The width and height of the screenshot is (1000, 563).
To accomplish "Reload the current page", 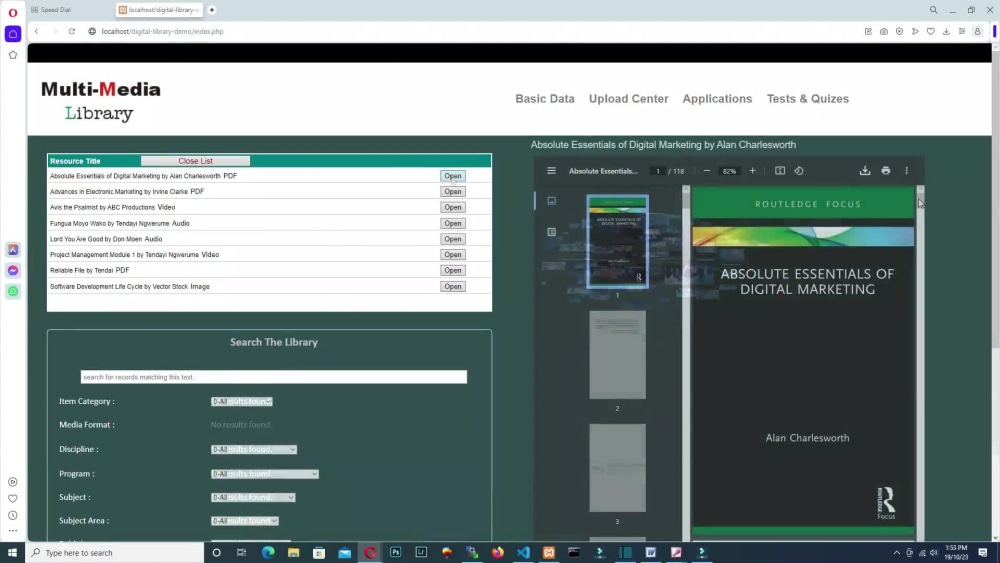I will pos(71,31).
